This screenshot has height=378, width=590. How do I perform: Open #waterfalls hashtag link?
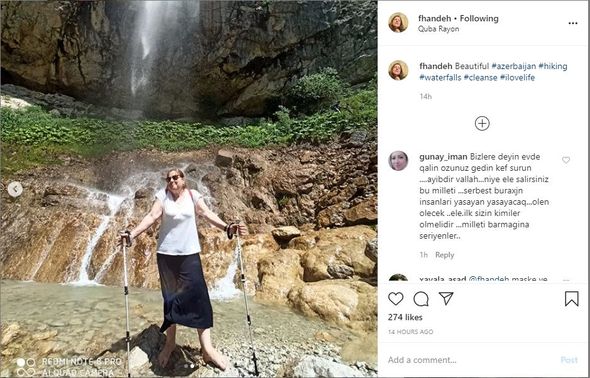(x=440, y=77)
